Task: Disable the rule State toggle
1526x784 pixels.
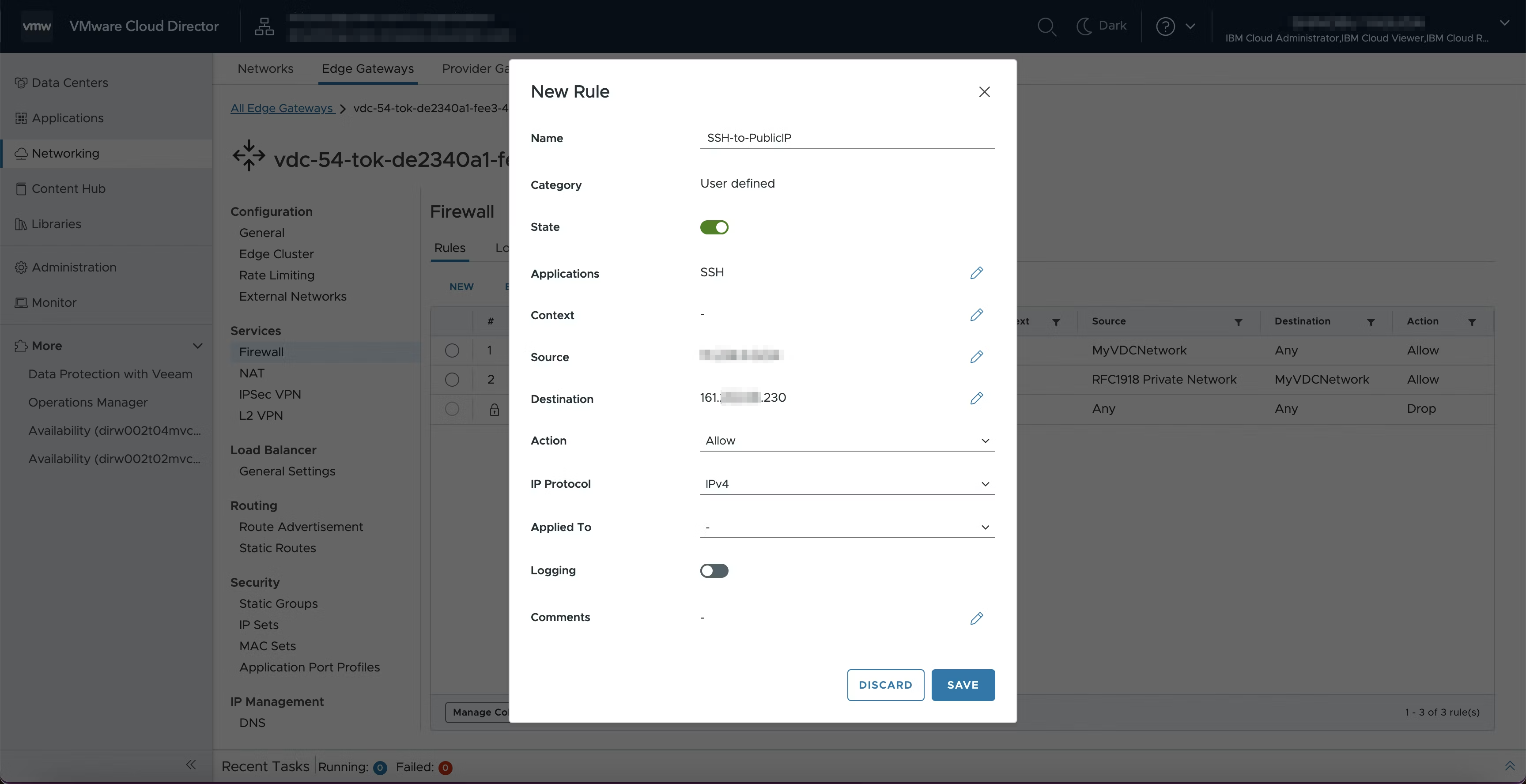Action: click(x=714, y=227)
